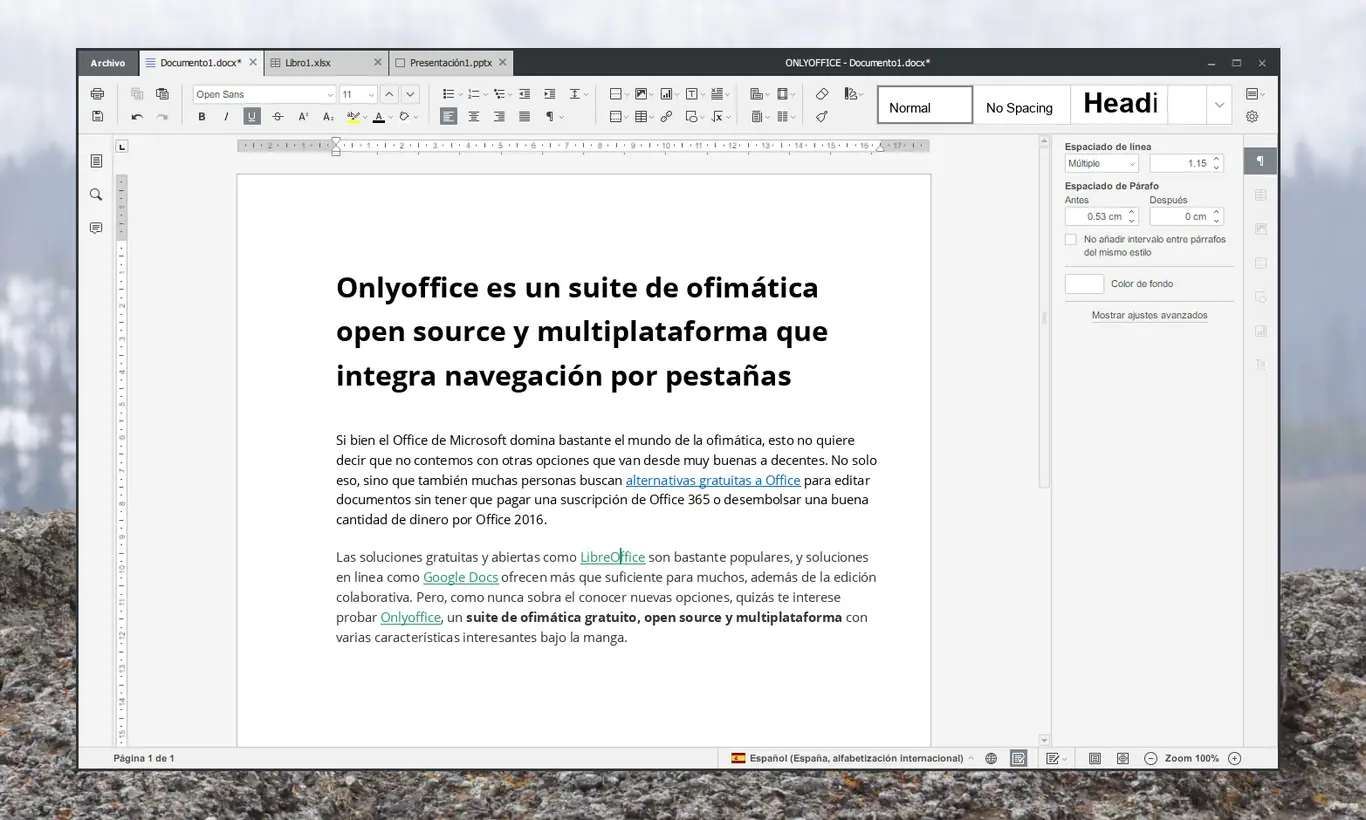This screenshot has width=1366, height=820.
Task: Click the Color de fondo swatch
Action: 1084,284
